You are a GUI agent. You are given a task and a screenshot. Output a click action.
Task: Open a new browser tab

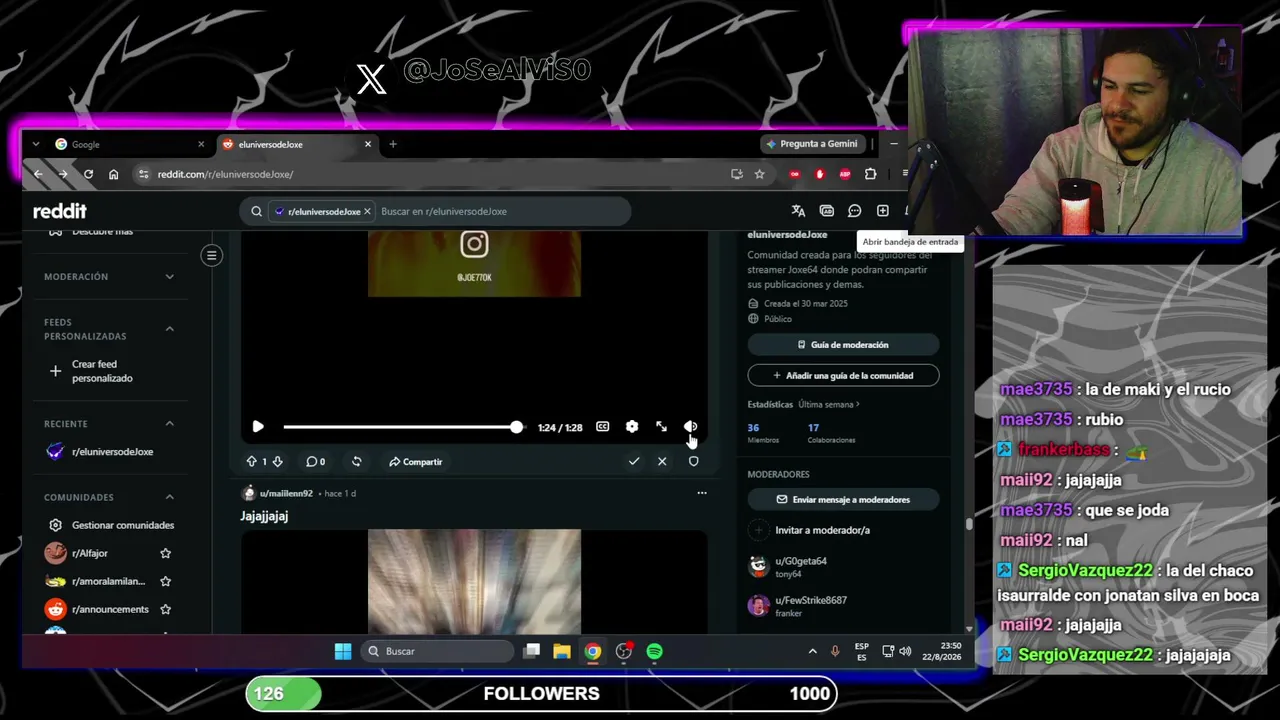pyautogui.click(x=393, y=144)
